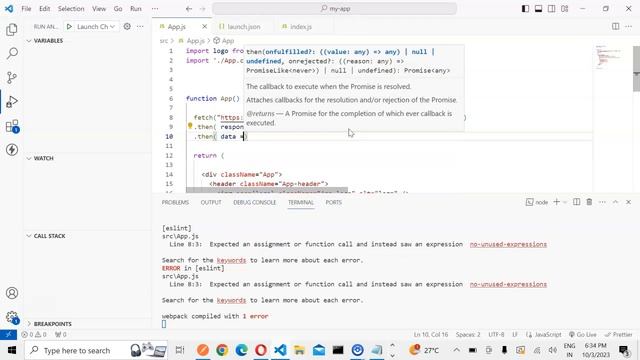This screenshot has width=640, height=360.
Task: Open the Remote window indicator in status bar
Action: coord(8,334)
